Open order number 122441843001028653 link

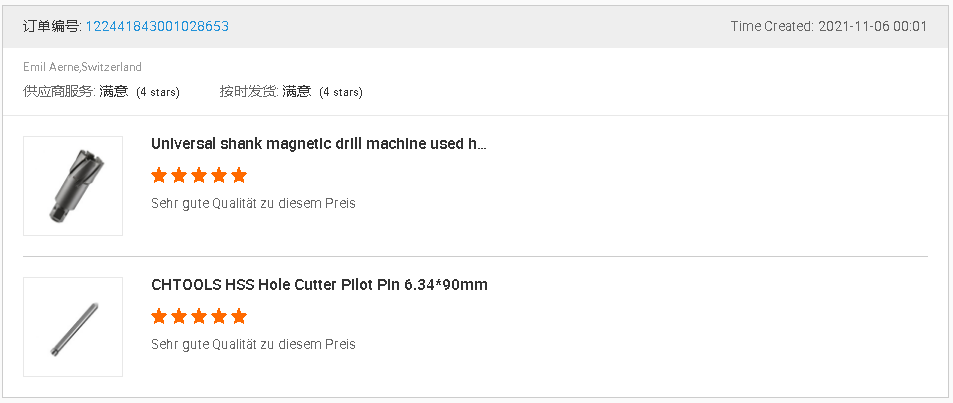point(157,26)
